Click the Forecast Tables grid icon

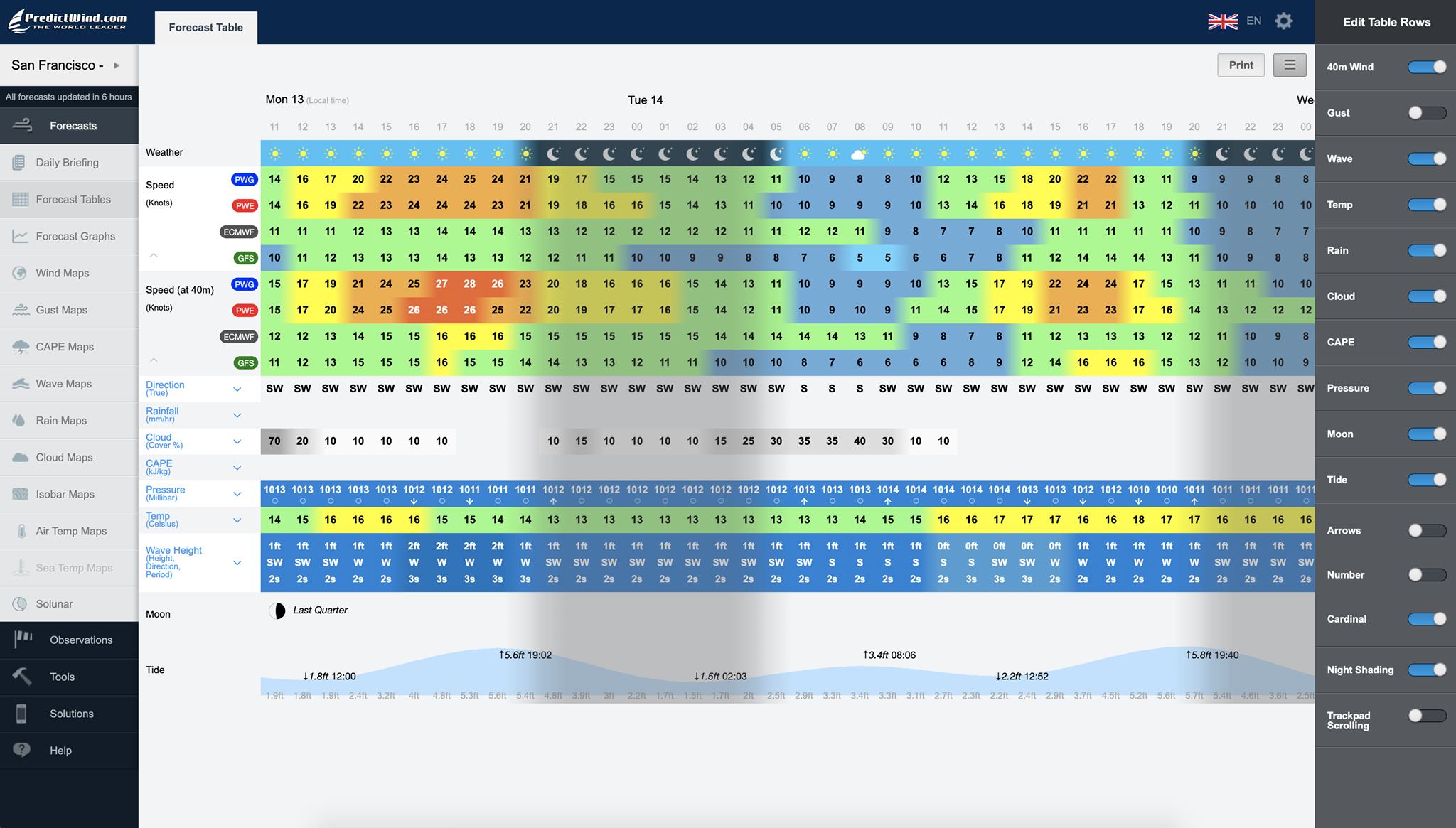(x=20, y=200)
